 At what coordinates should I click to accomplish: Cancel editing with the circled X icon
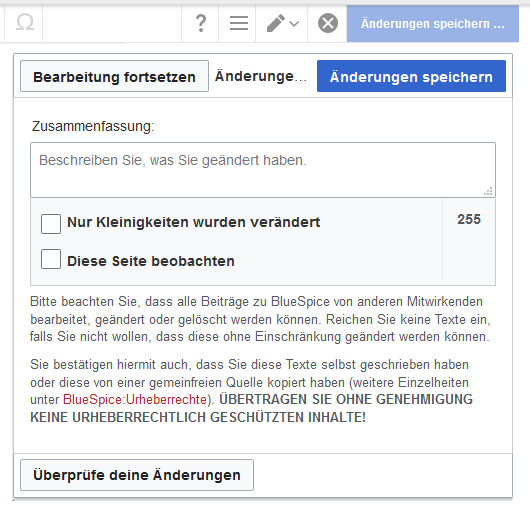click(x=328, y=23)
